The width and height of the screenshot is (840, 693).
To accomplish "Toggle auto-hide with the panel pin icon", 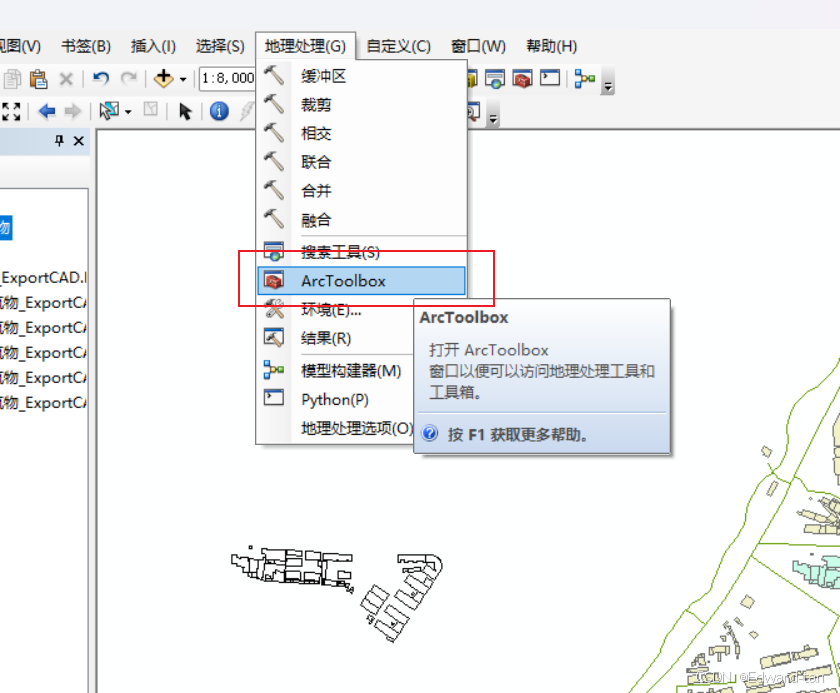I will tap(57, 141).
